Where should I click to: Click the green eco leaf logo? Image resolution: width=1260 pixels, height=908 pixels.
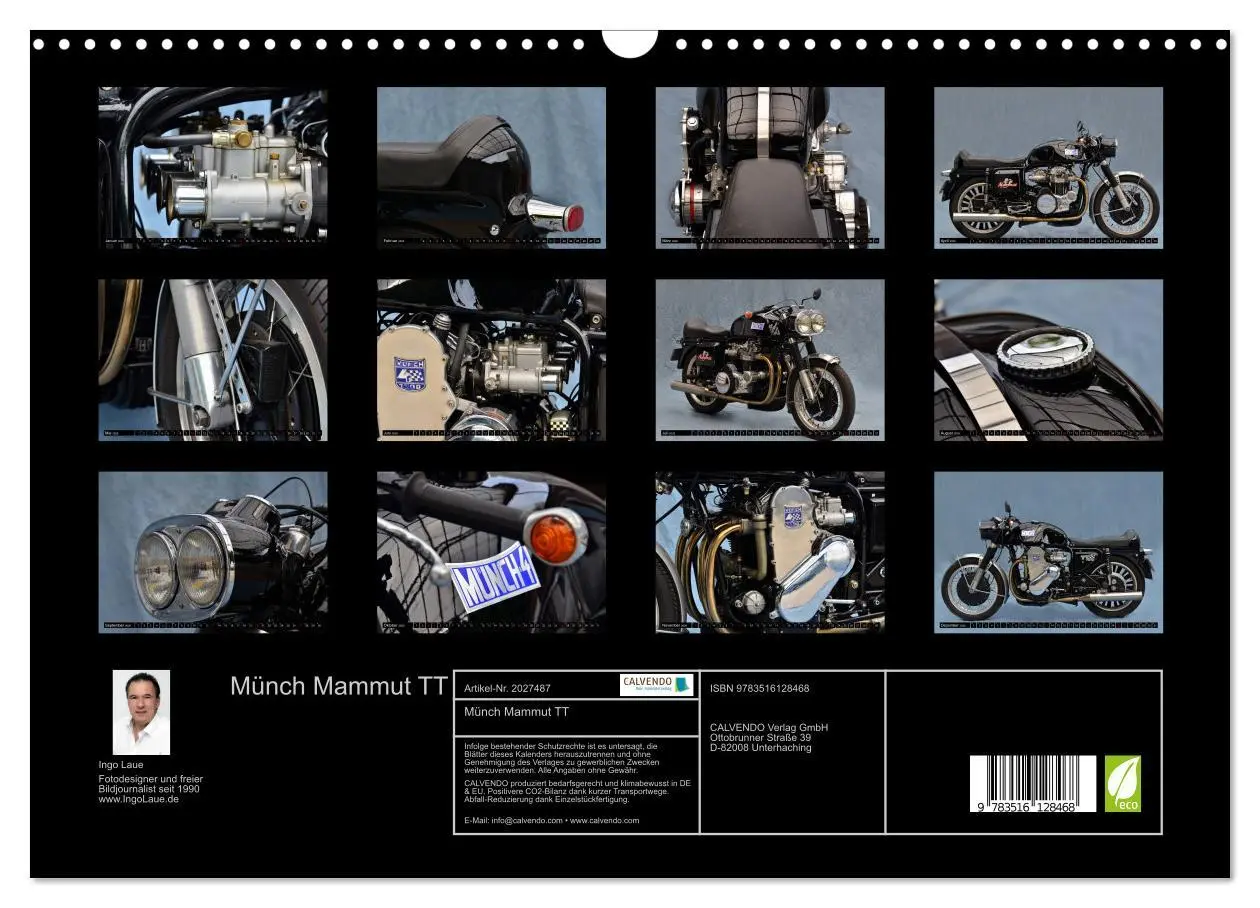point(1123,783)
